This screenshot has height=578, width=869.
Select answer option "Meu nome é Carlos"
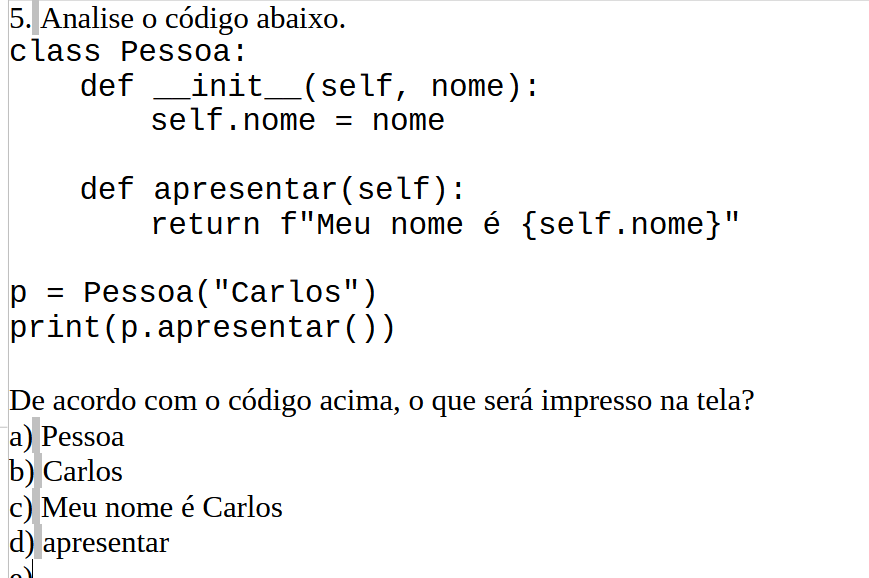point(162,508)
